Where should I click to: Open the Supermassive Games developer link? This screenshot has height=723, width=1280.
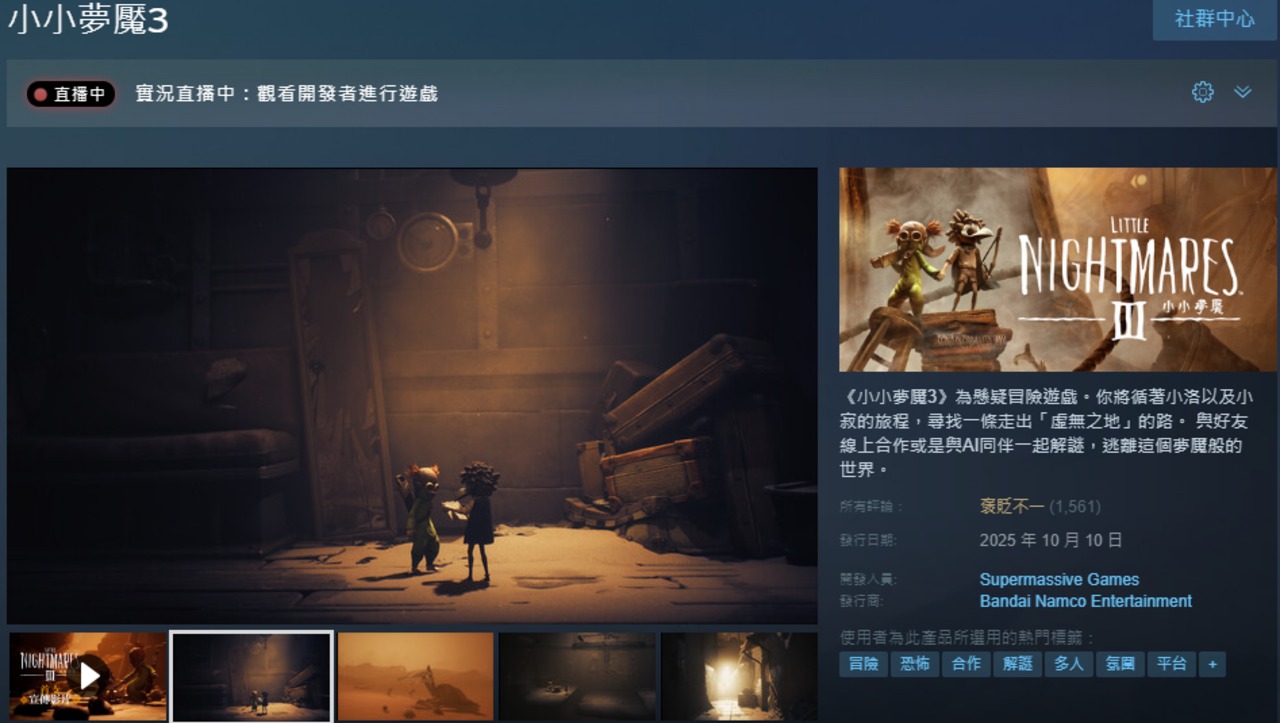(x=1059, y=580)
